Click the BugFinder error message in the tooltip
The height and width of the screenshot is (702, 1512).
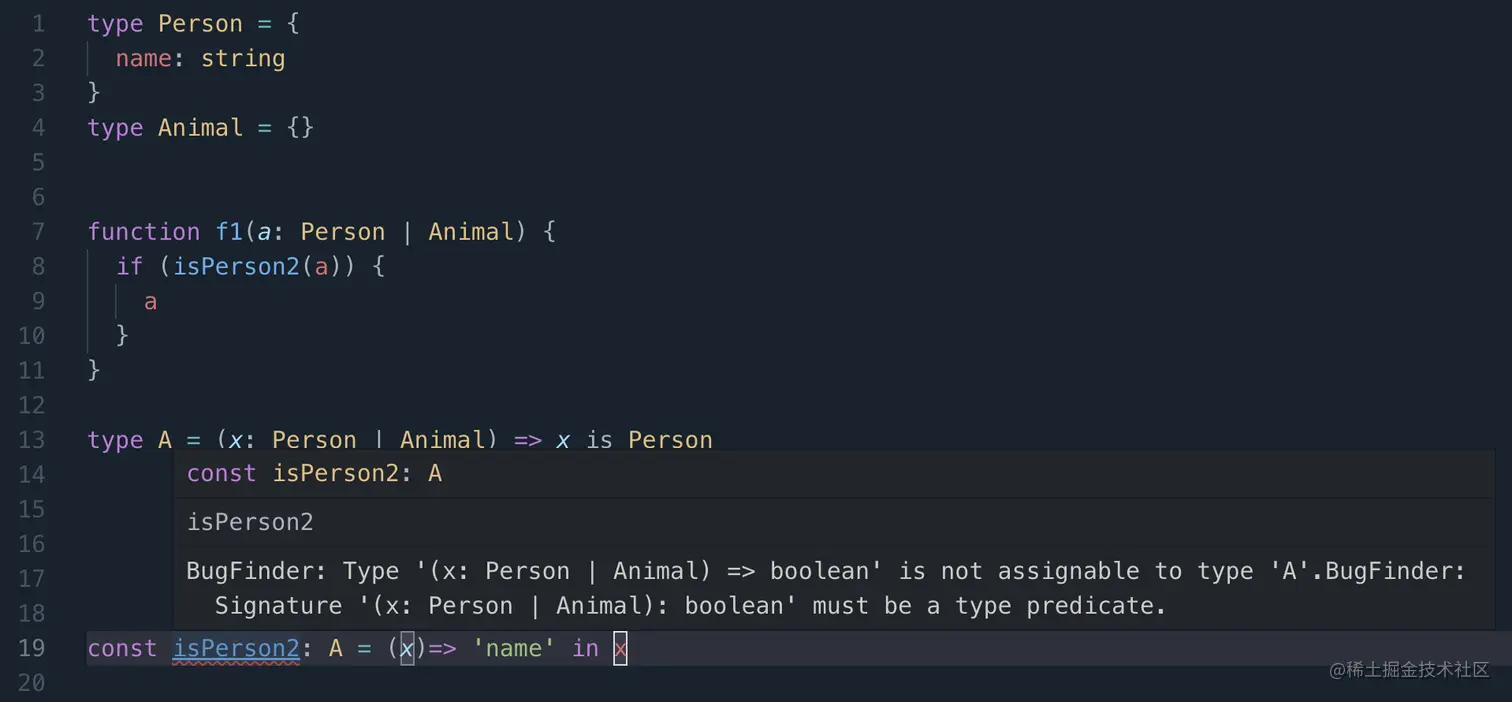click(825, 588)
